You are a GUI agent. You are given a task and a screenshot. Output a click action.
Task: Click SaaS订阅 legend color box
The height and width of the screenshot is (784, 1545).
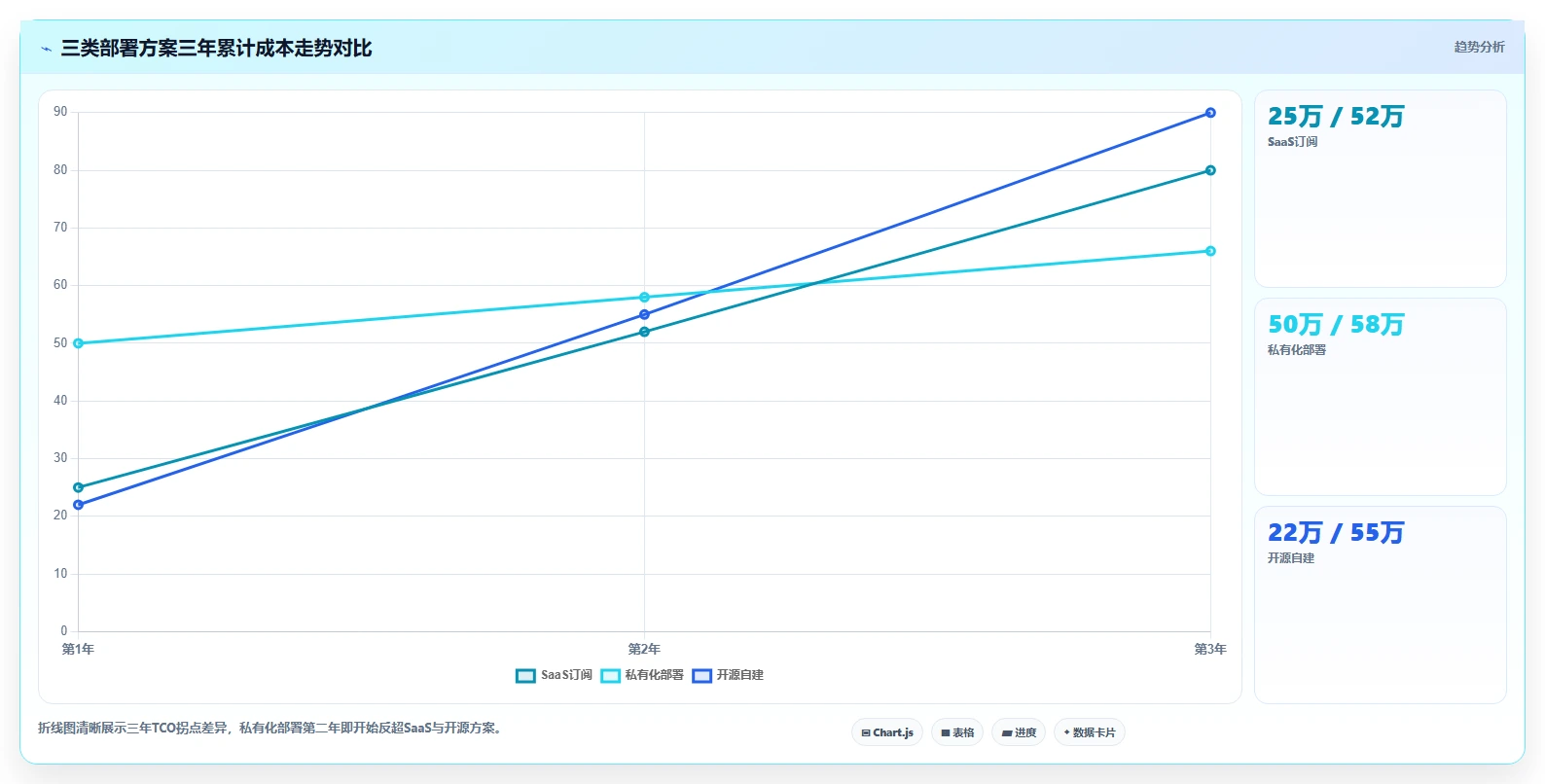(525, 676)
